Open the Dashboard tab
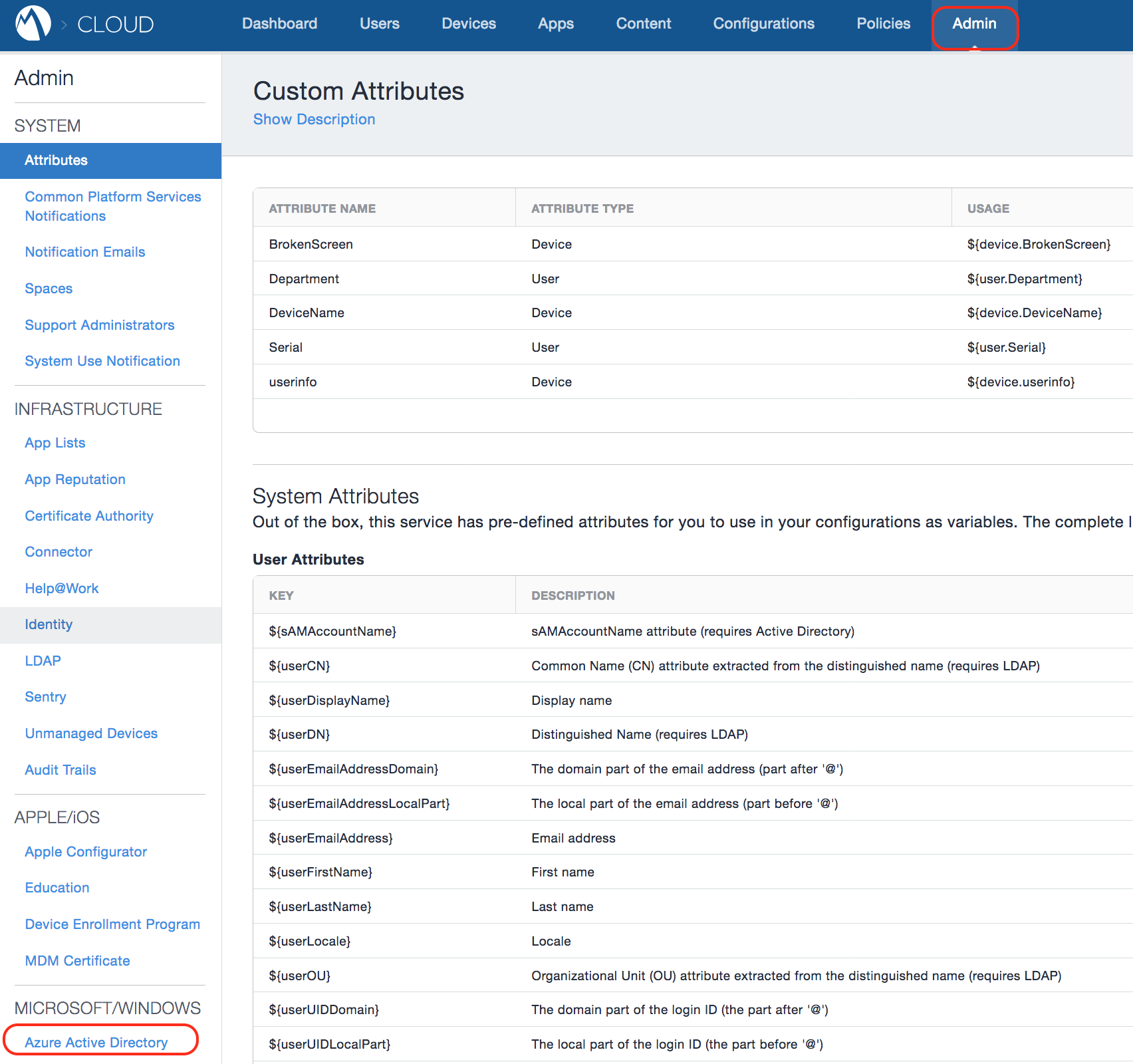The height and width of the screenshot is (1064, 1133). [x=279, y=24]
